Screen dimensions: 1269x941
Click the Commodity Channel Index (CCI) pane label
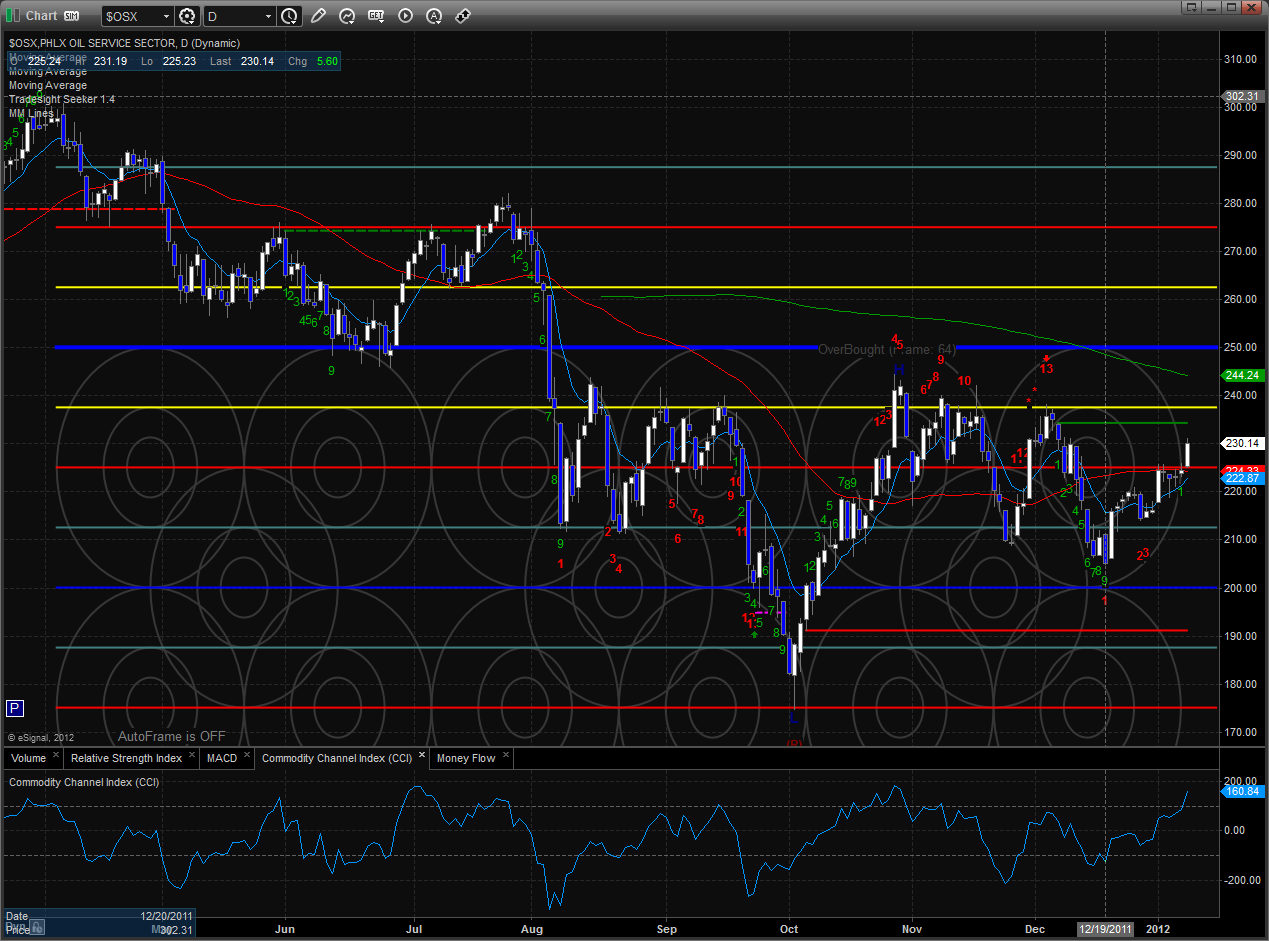coord(84,782)
